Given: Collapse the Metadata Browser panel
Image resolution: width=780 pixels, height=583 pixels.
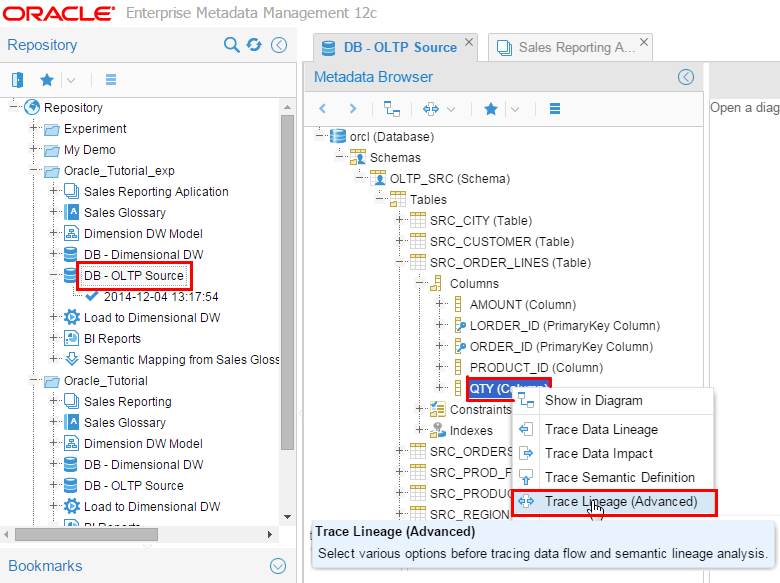Looking at the screenshot, I should 686,77.
